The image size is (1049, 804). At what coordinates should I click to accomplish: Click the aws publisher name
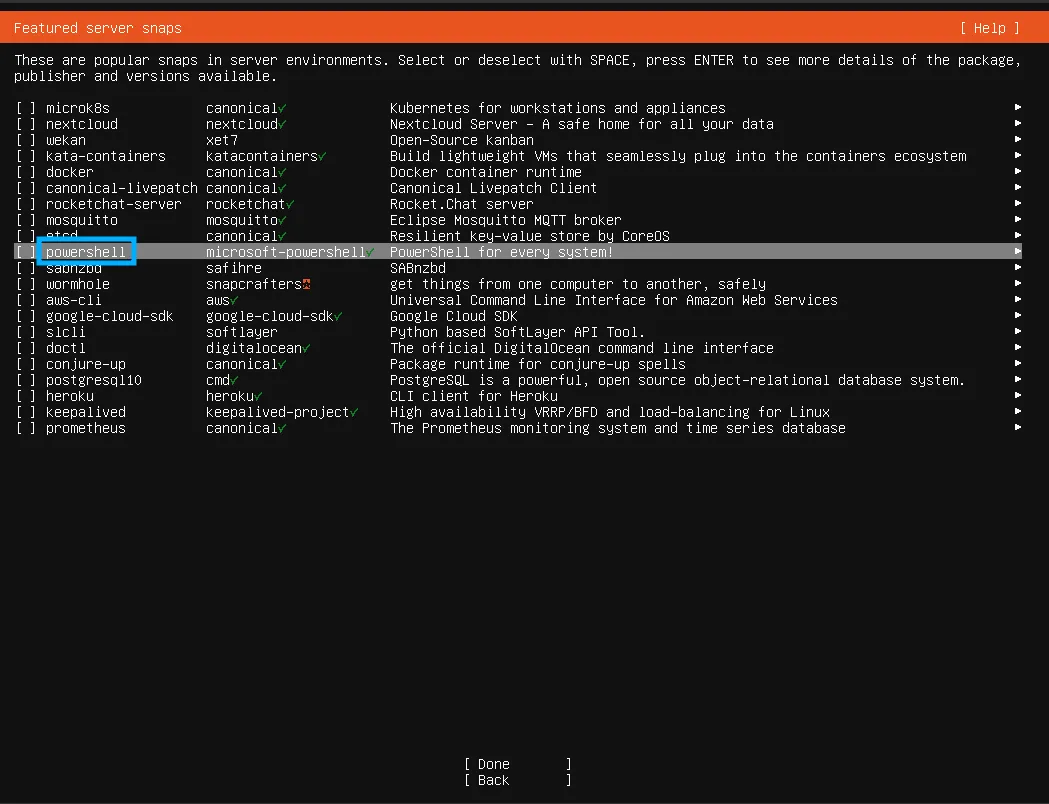(218, 300)
